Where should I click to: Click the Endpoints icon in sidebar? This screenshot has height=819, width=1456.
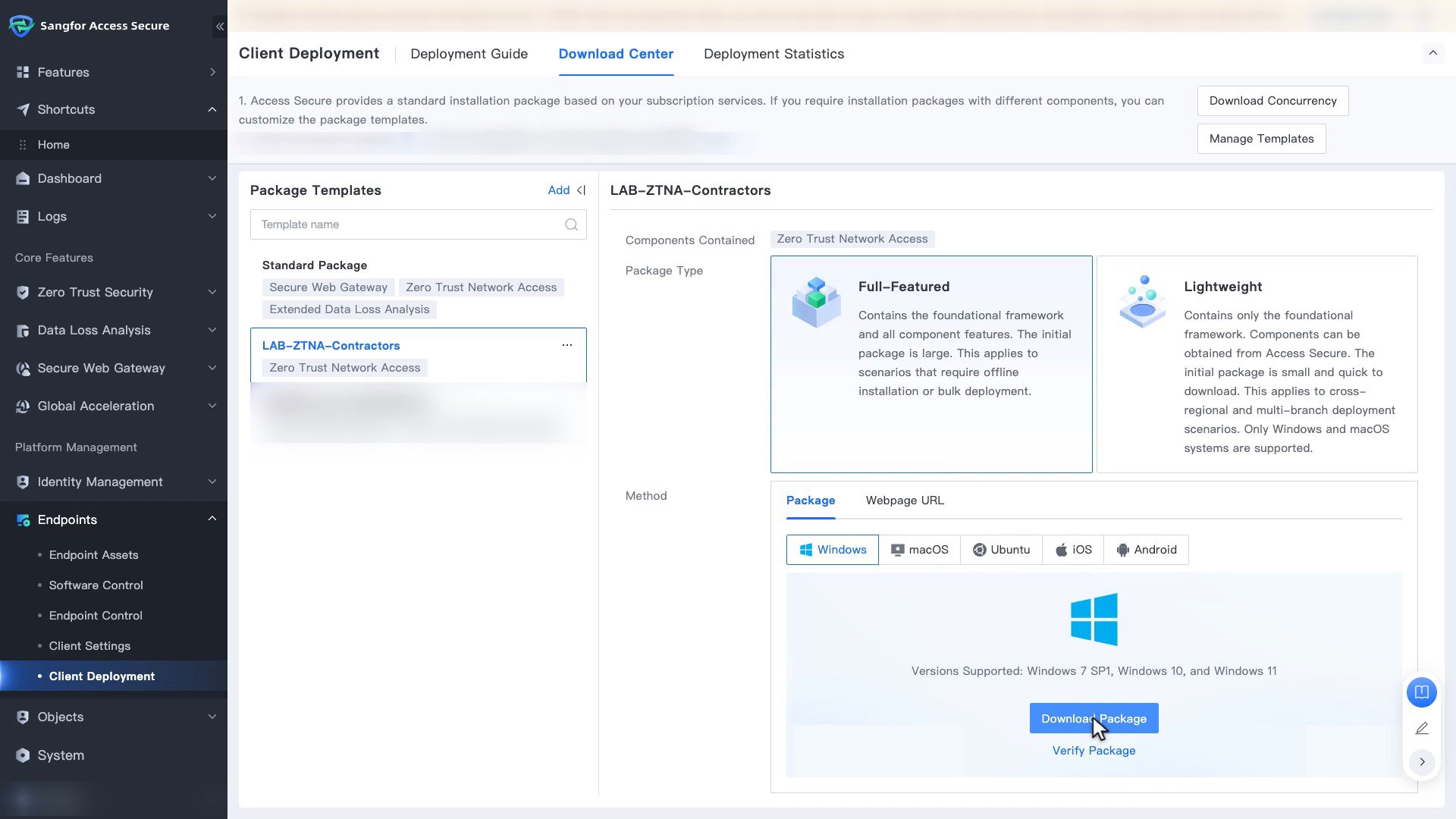[x=23, y=520]
